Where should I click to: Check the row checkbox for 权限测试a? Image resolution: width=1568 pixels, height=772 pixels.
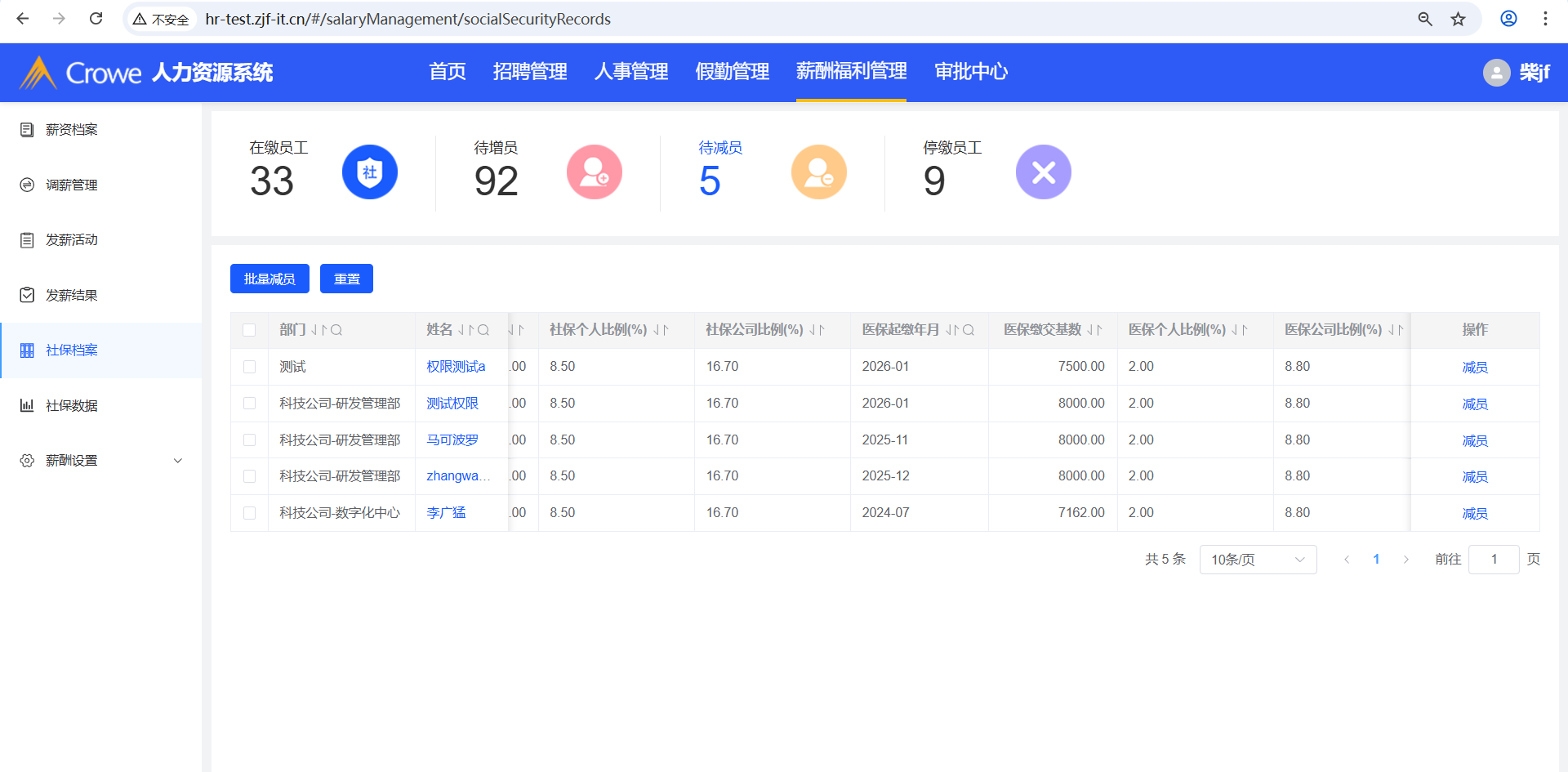coord(249,367)
